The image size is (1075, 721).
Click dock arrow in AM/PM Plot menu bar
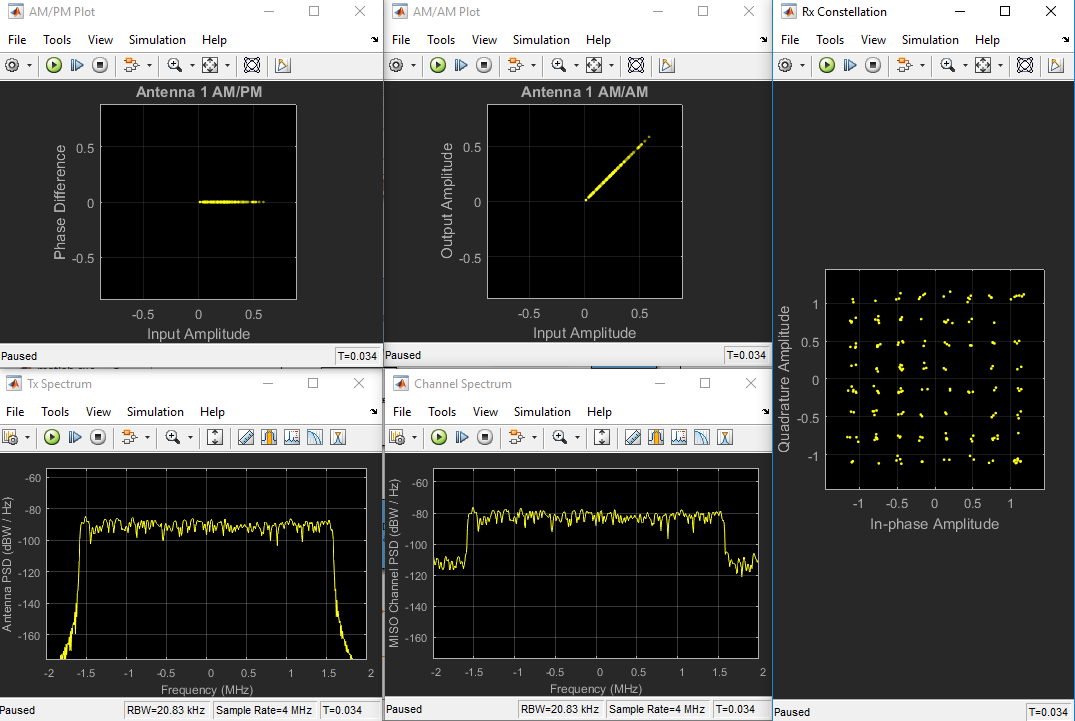(x=374, y=40)
